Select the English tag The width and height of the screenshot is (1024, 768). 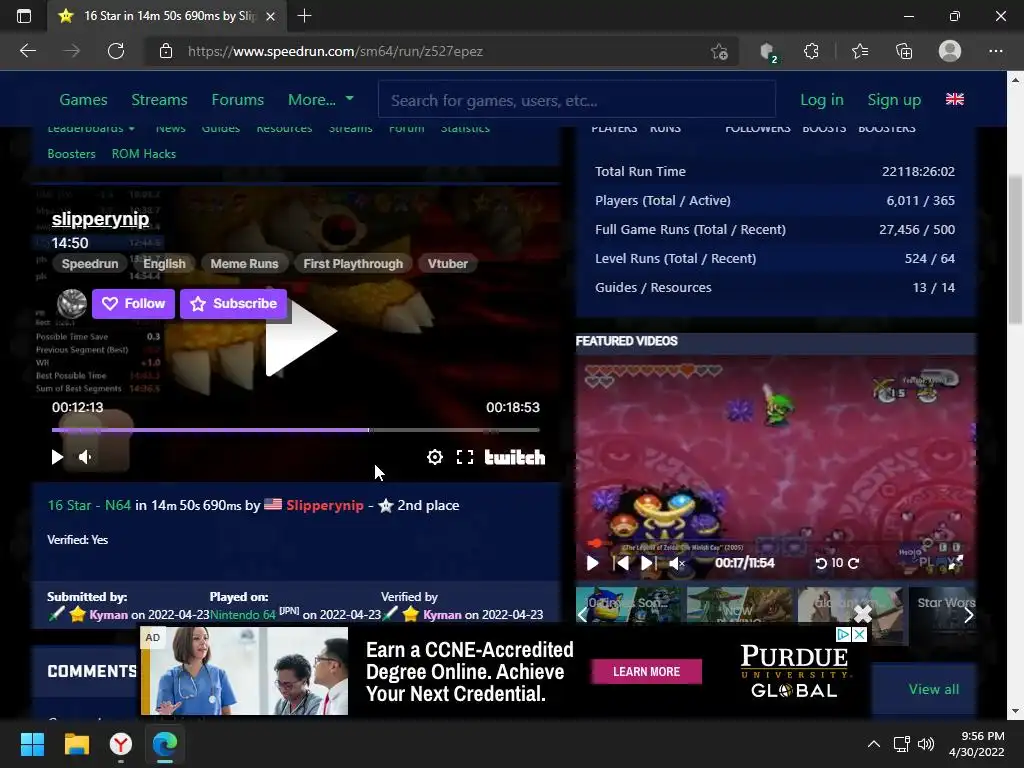coord(165,264)
